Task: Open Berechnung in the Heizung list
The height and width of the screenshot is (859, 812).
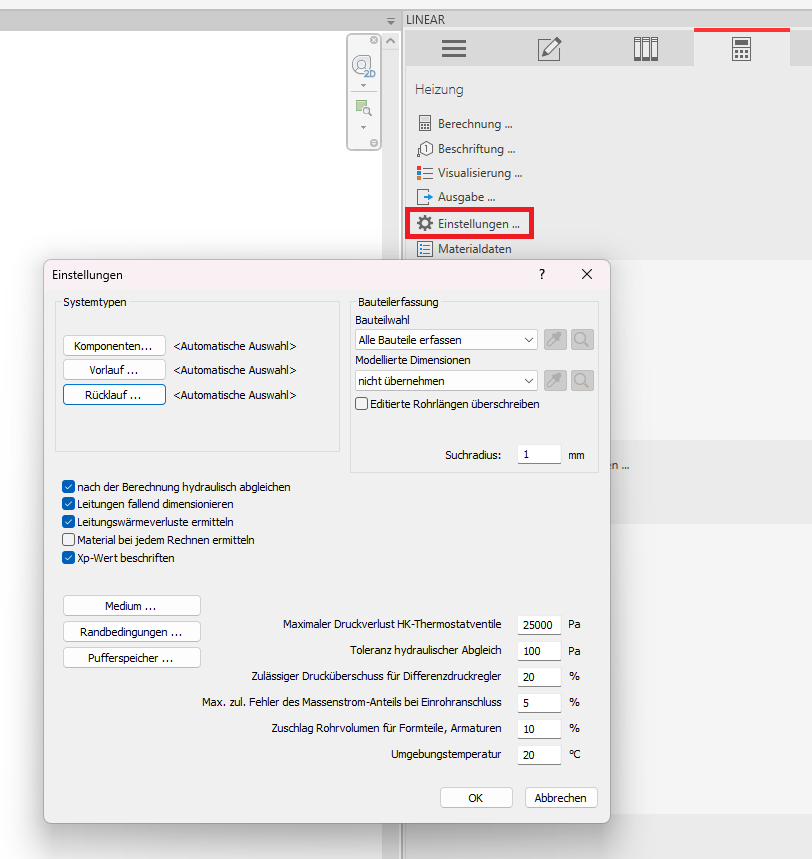Action: click(474, 124)
